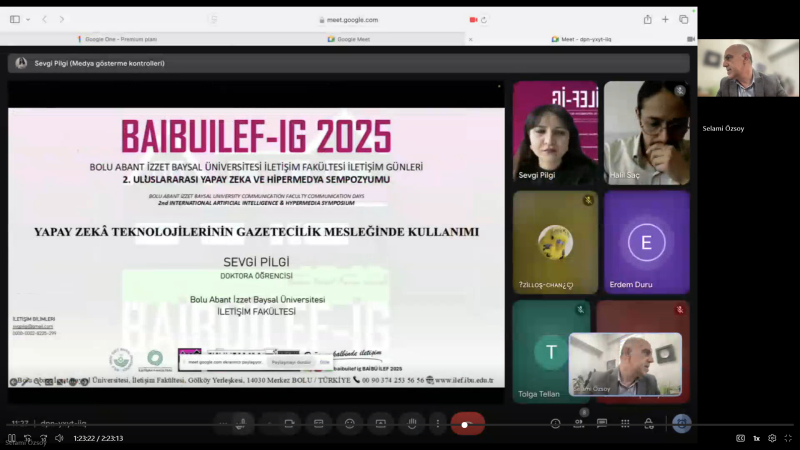
Task: Switch to Google One - Premium planı tab
Action: coord(117,39)
